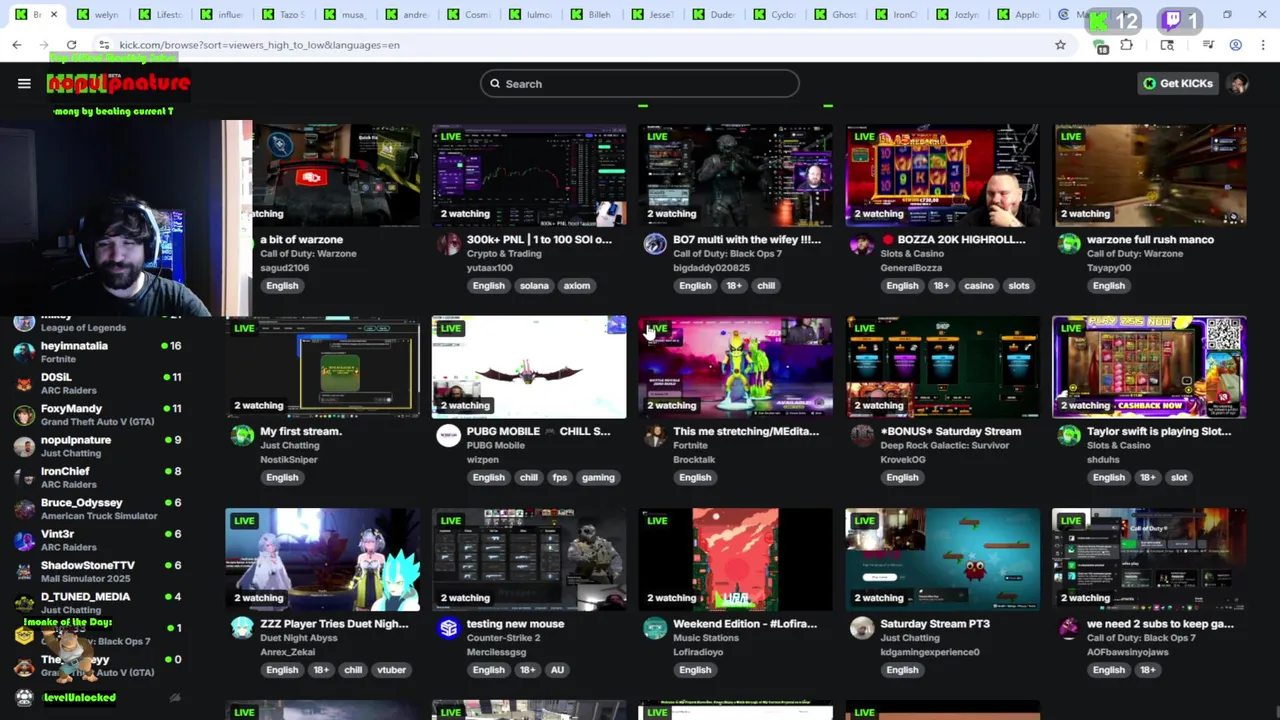1280x720 pixels.
Task: Click the yutaax100 streamer avatar
Action: point(448,244)
